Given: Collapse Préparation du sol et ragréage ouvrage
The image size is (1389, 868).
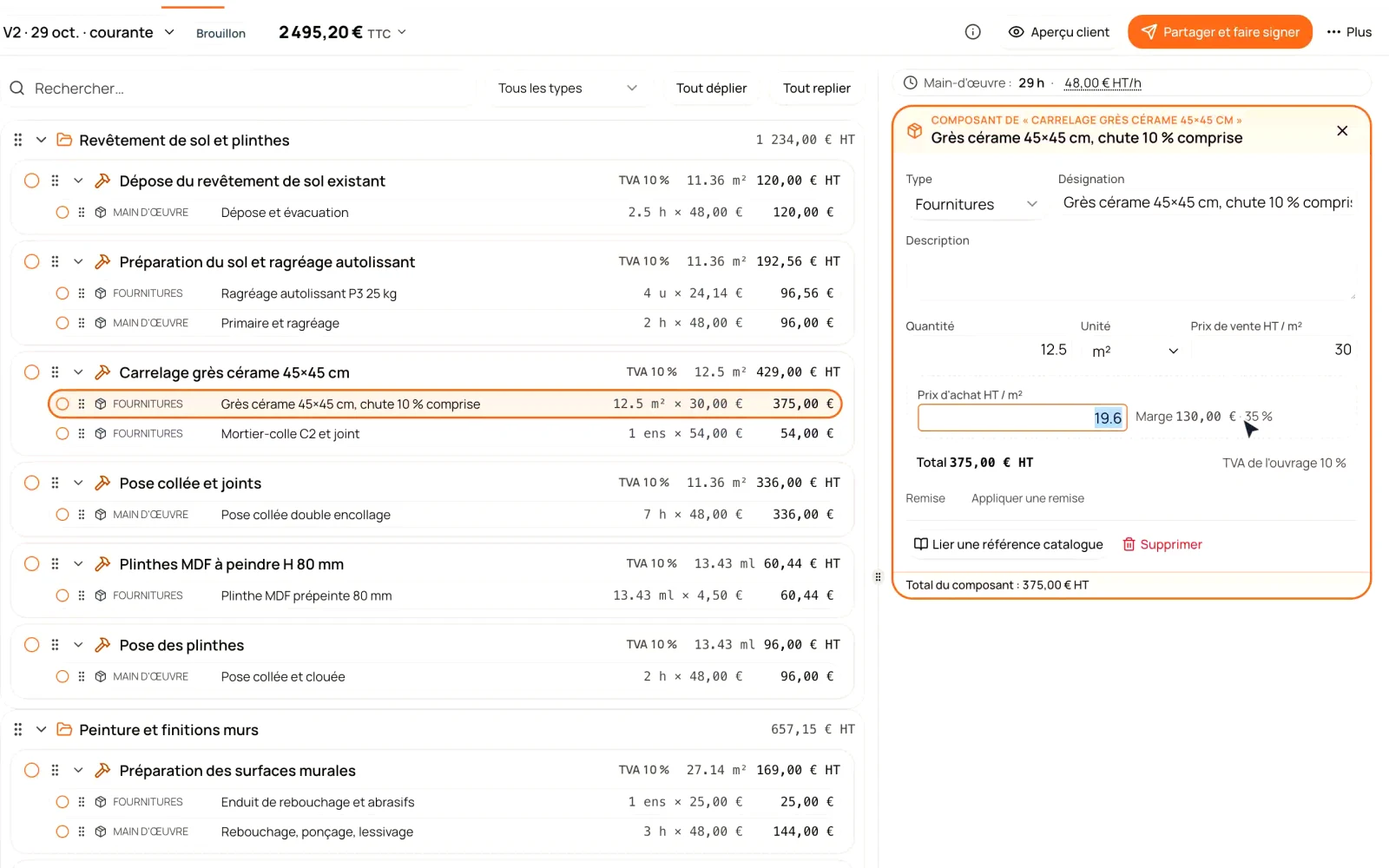Looking at the screenshot, I should click(x=78, y=261).
